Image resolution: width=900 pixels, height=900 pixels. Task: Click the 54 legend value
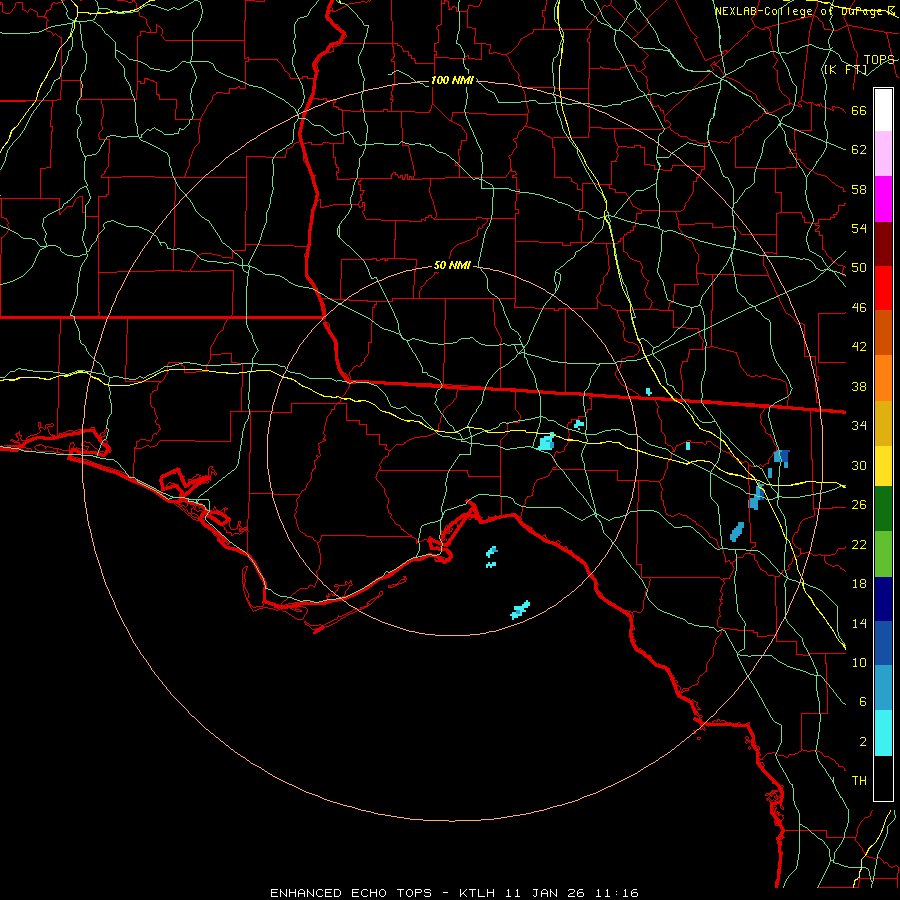(x=859, y=228)
